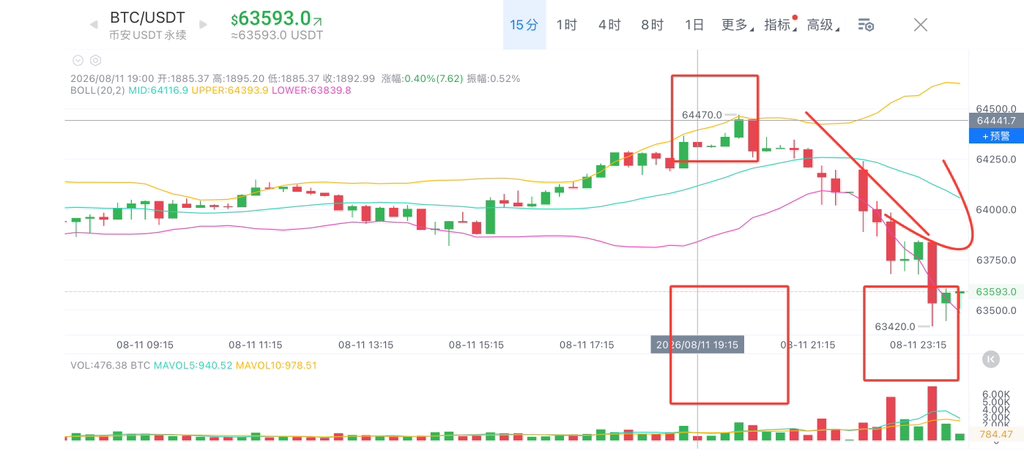Tap the MAVOL10:978.51 value
The image size is (1024, 472).
(276, 366)
